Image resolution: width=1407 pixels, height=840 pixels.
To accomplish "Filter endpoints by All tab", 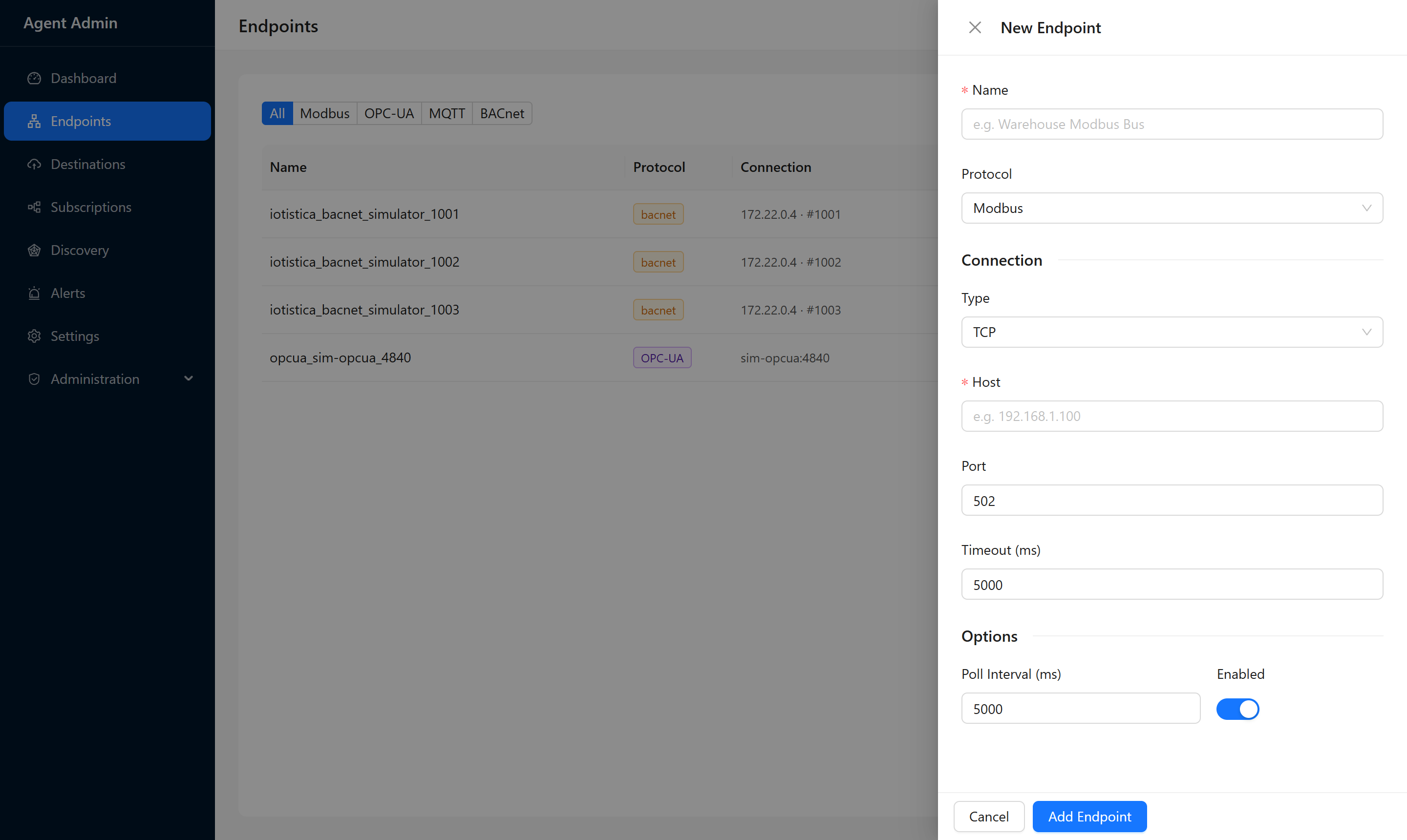I will point(277,113).
